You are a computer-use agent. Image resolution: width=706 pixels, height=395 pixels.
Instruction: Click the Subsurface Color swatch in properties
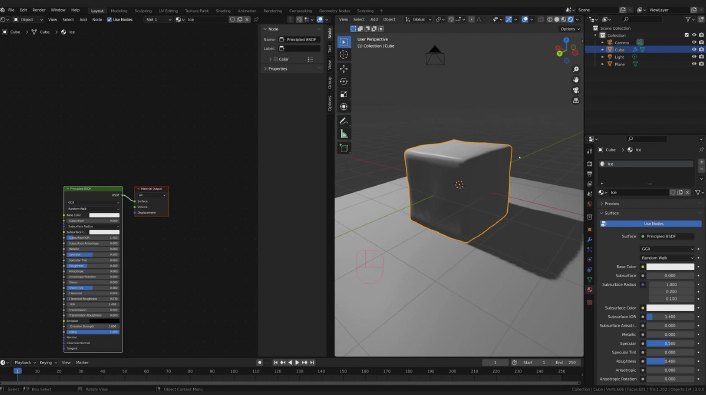(x=670, y=308)
